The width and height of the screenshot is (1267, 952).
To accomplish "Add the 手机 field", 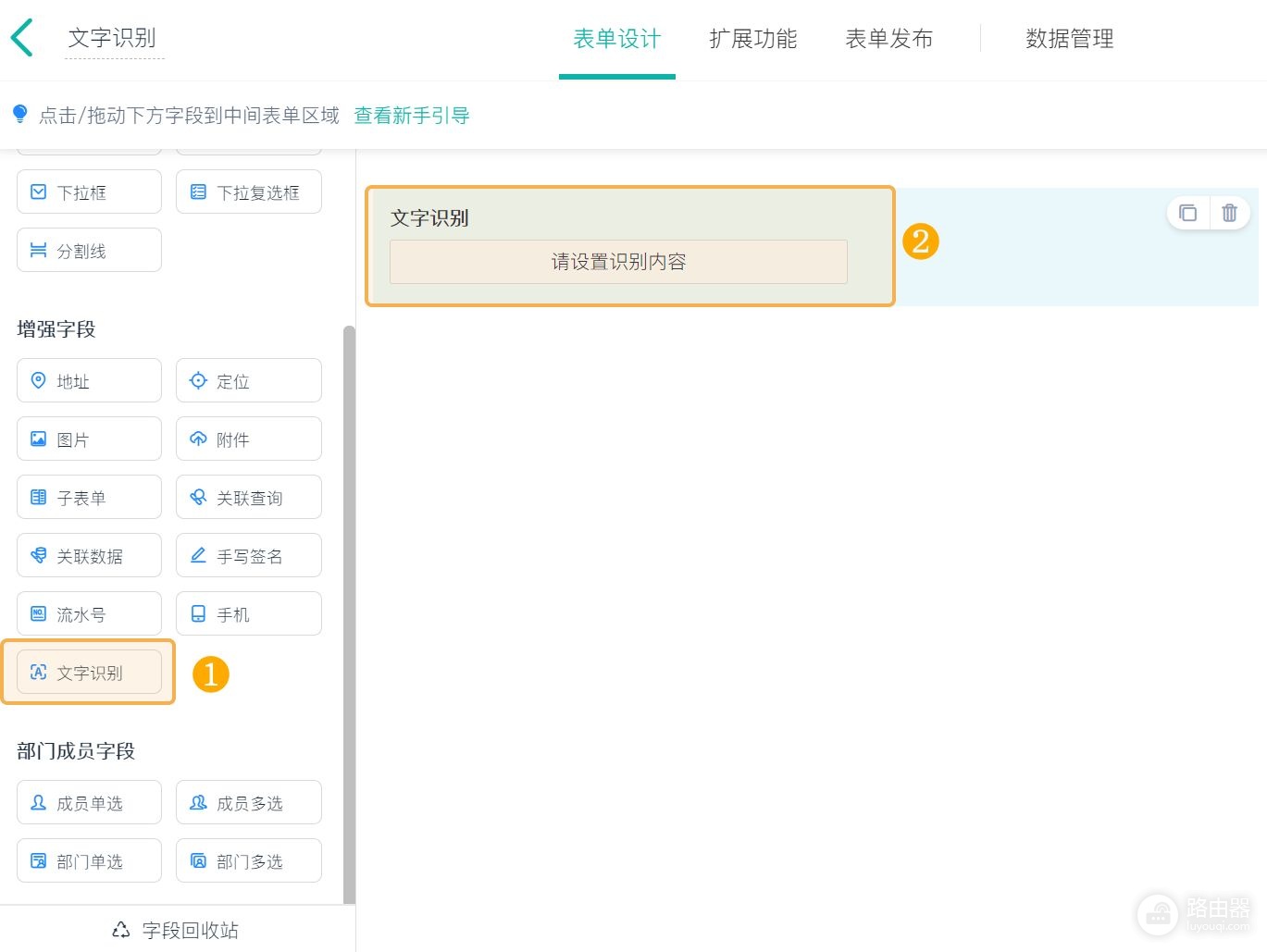I will pyautogui.click(x=249, y=613).
